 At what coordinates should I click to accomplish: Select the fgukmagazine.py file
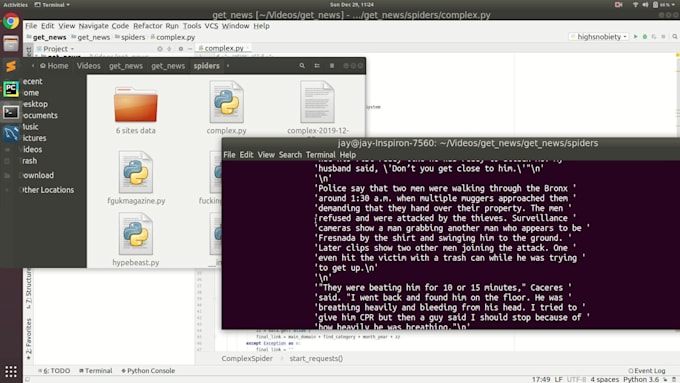[136, 172]
